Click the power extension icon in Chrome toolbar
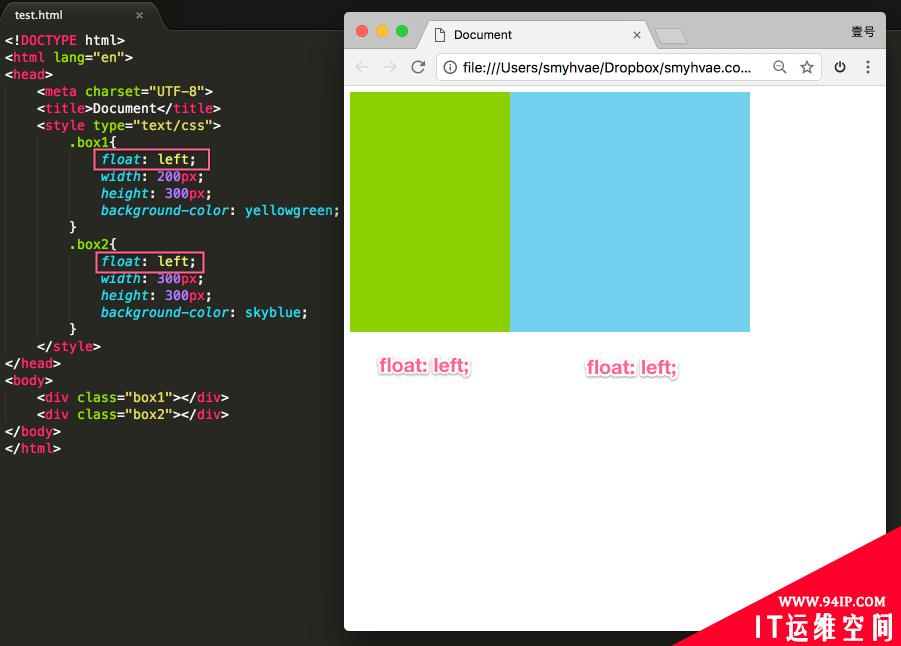Image resolution: width=901 pixels, height=646 pixels. tap(840, 67)
